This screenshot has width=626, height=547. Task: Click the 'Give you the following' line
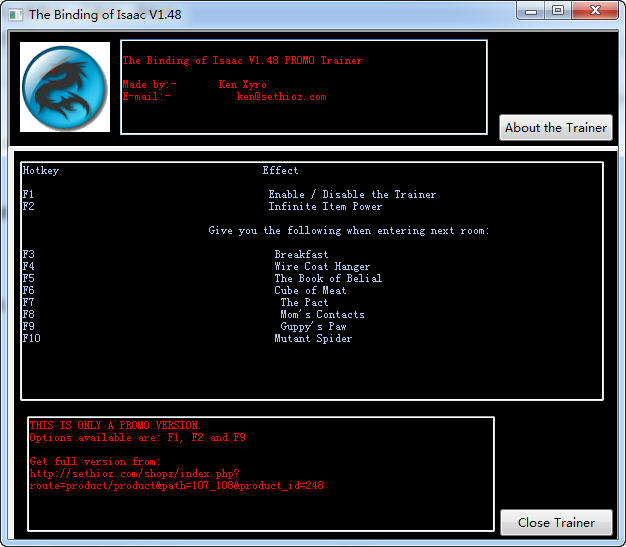349,231
